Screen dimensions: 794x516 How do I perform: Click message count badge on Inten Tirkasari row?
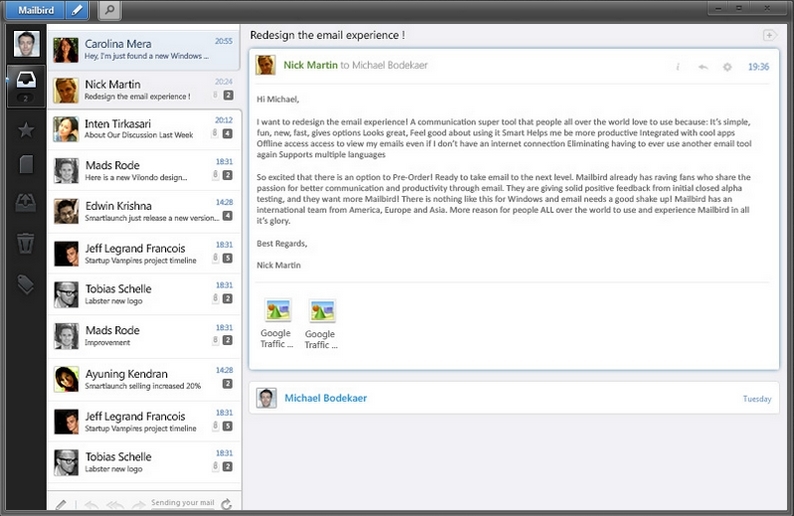coord(228,134)
